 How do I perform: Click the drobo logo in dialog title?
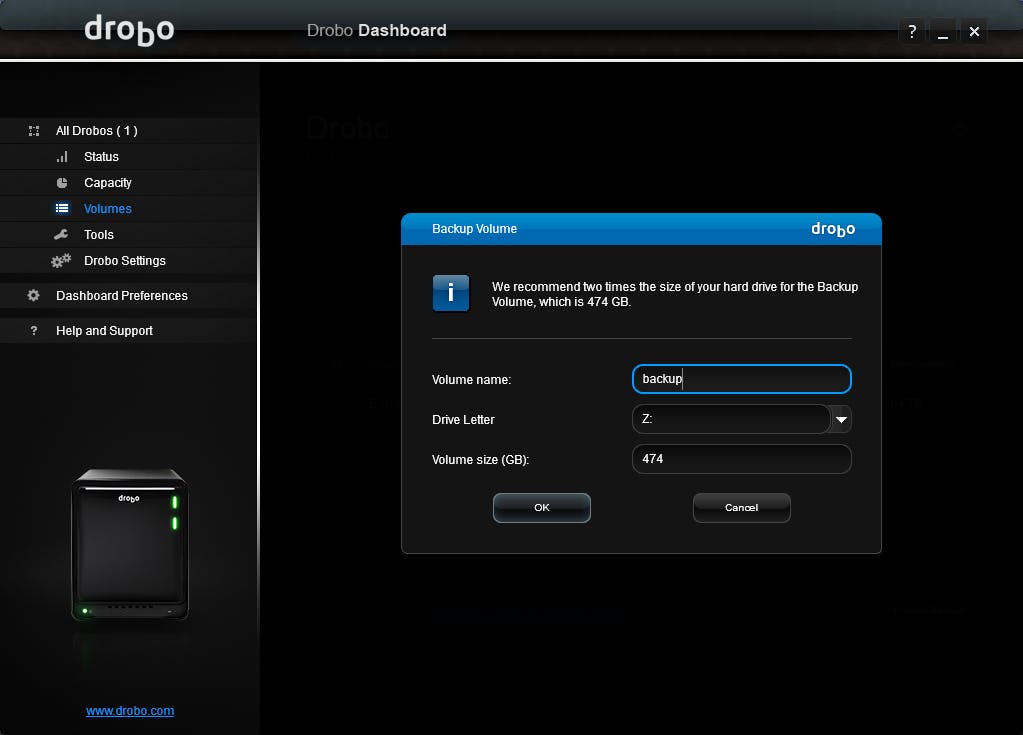833,230
